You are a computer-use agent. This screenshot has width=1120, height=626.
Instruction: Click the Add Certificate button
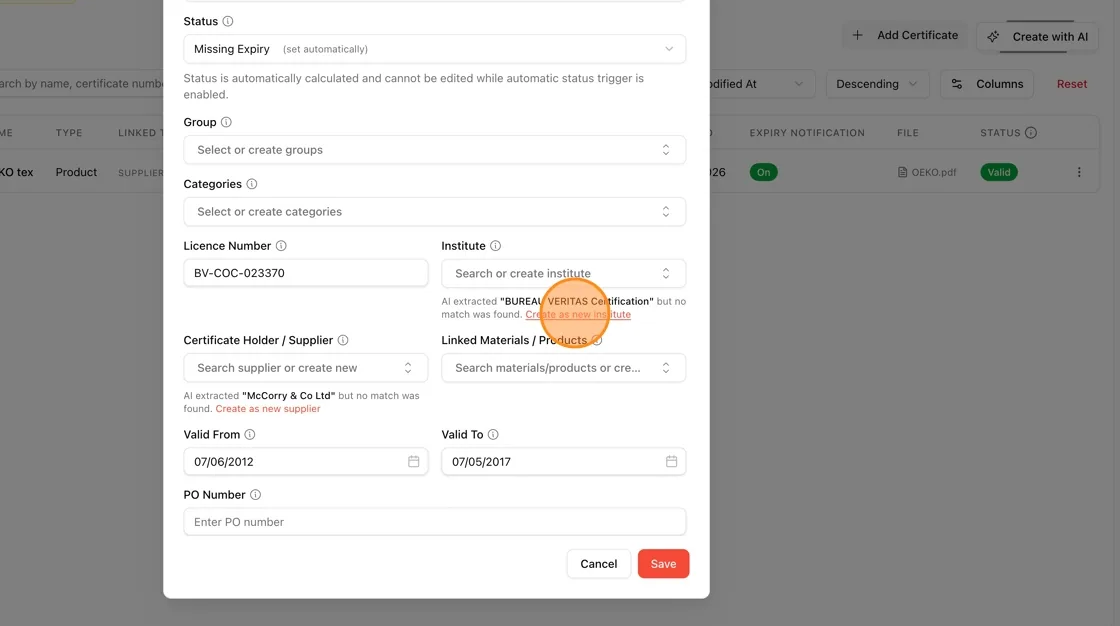pyautogui.click(x=906, y=35)
